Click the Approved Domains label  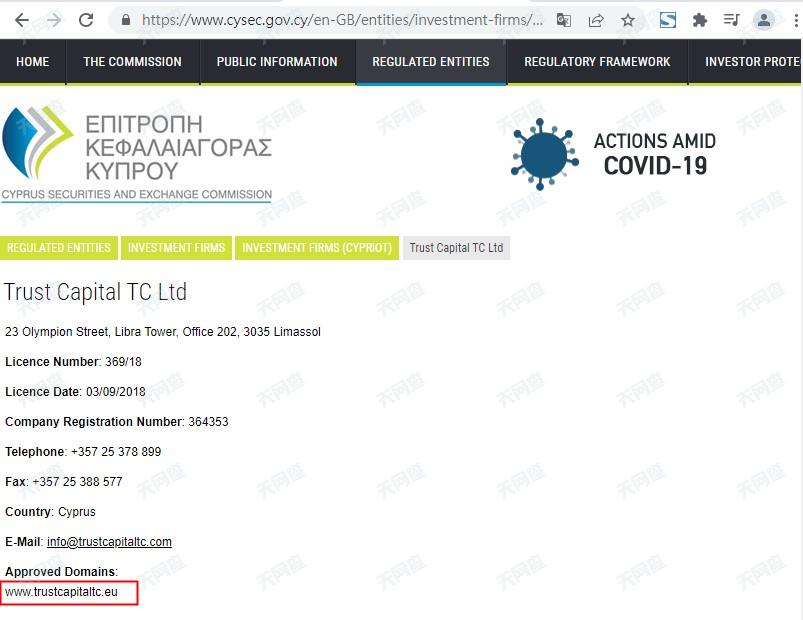[61, 572]
